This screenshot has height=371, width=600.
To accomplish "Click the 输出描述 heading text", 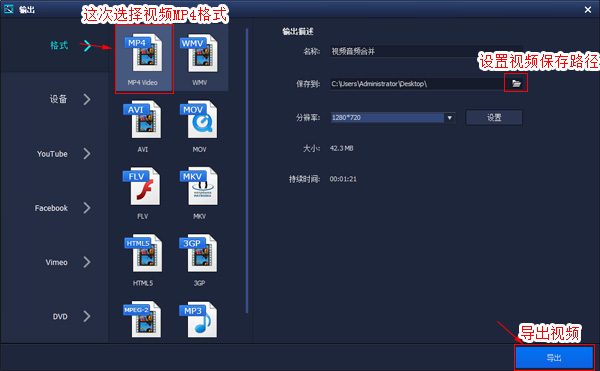I will pos(298,31).
